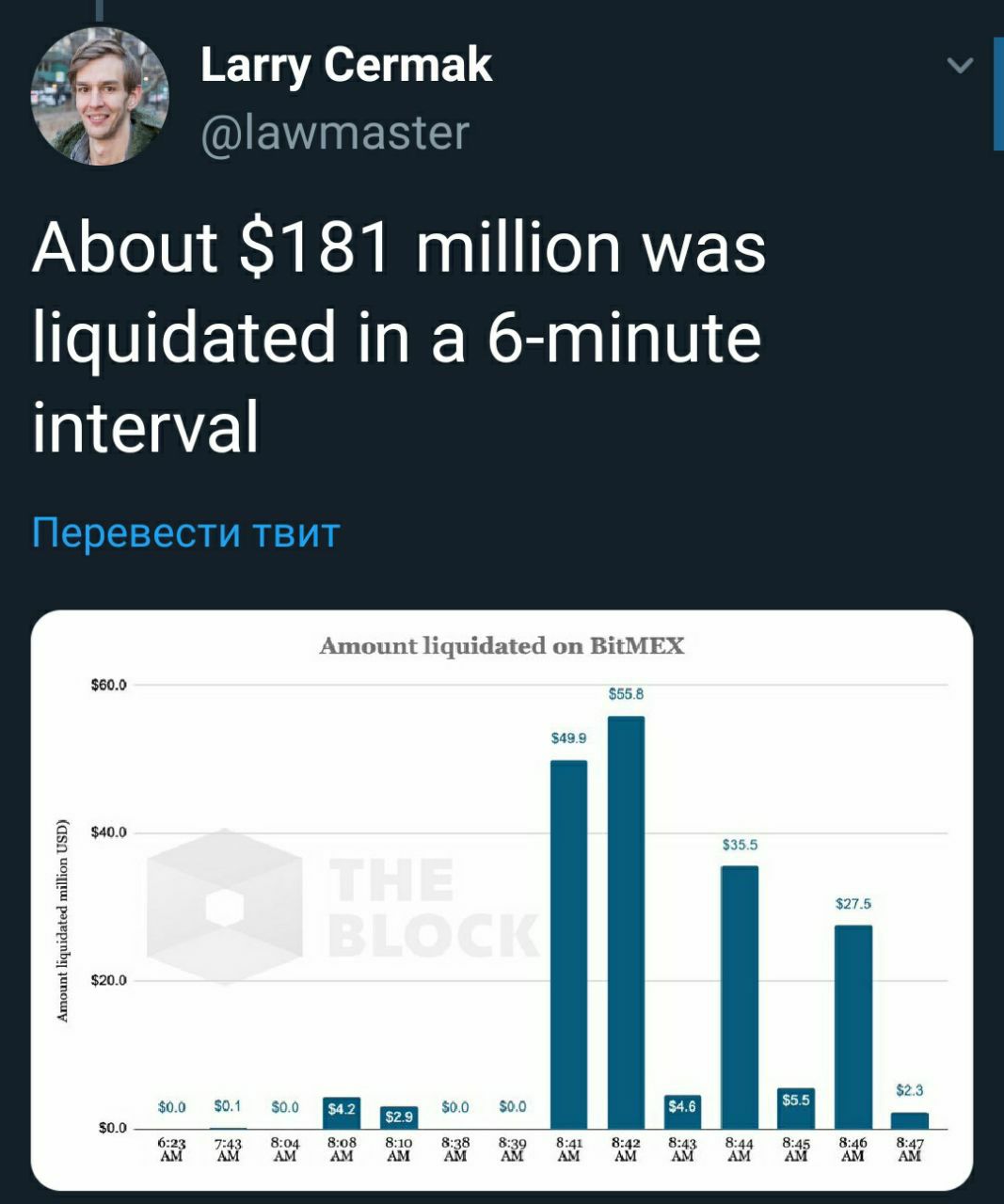Select the $27.5 bar at 8:46 AM
This screenshot has height=1204, width=1004.
click(x=853, y=1026)
